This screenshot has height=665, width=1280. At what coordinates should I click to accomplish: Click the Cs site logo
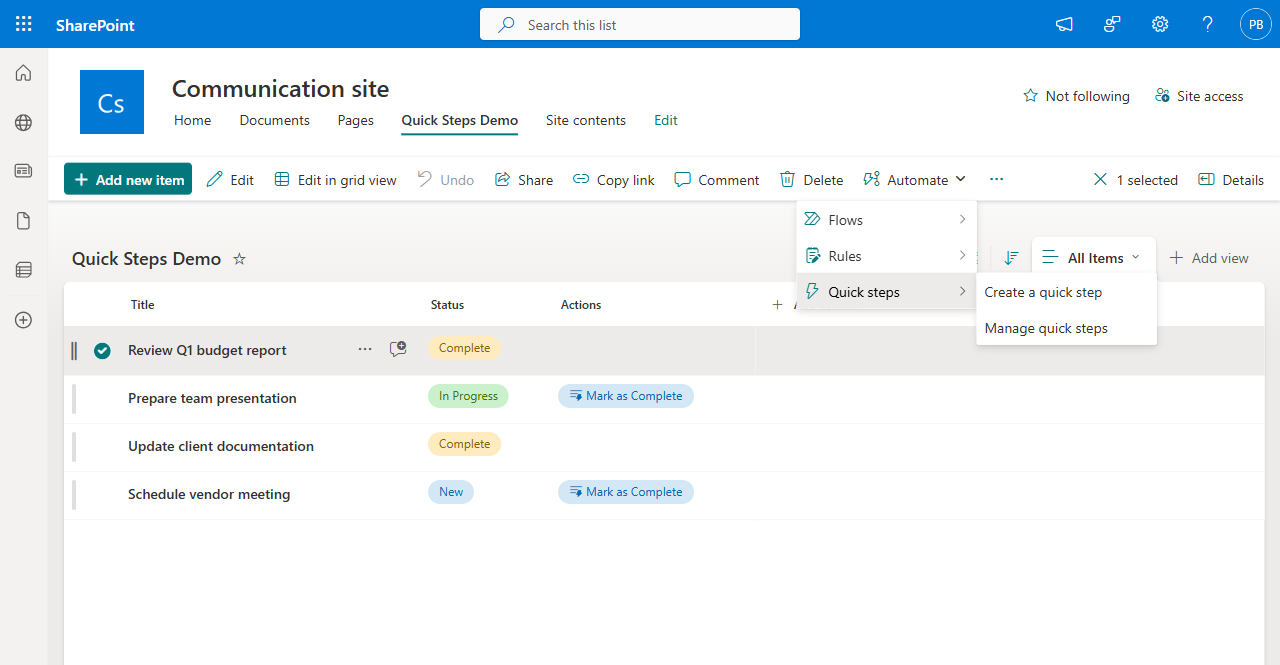112,102
